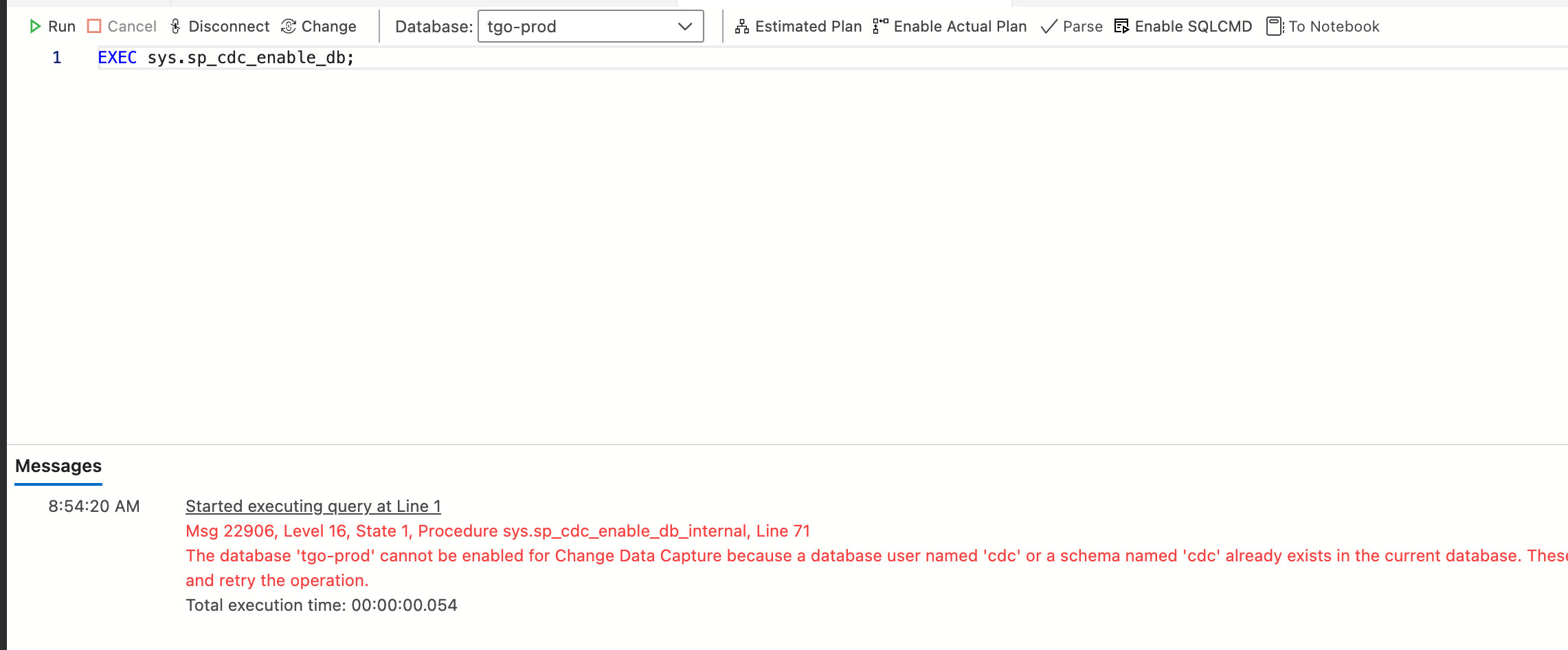Screen dimensions: 1568x650
Task: Click line number 1 in editor gutter
Action: click(57, 58)
